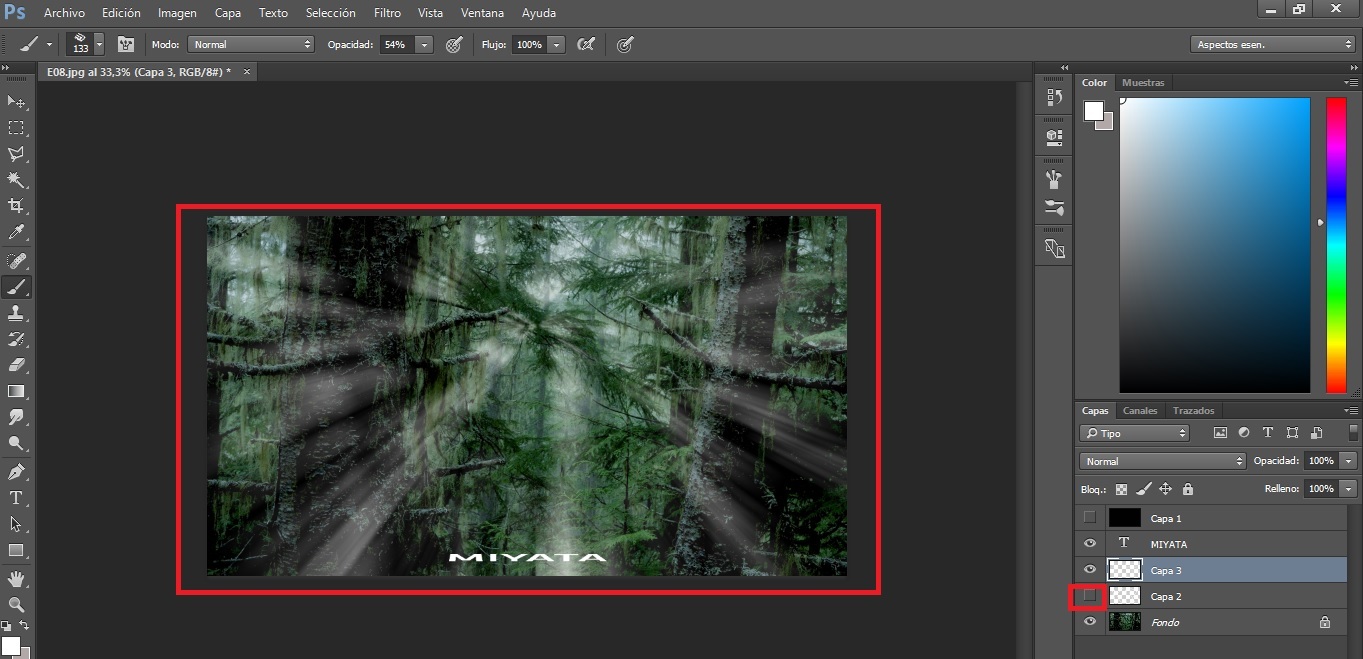Hide the MIYATA text layer

[x=1090, y=543]
